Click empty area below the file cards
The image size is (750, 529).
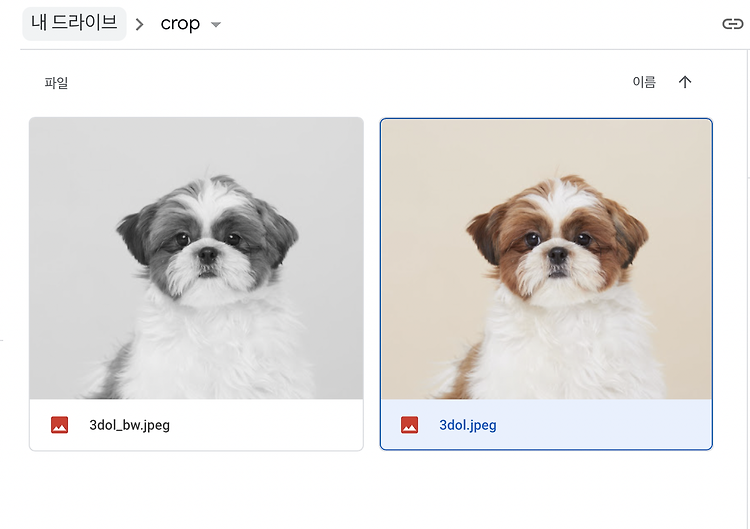click(x=373, y=493)
